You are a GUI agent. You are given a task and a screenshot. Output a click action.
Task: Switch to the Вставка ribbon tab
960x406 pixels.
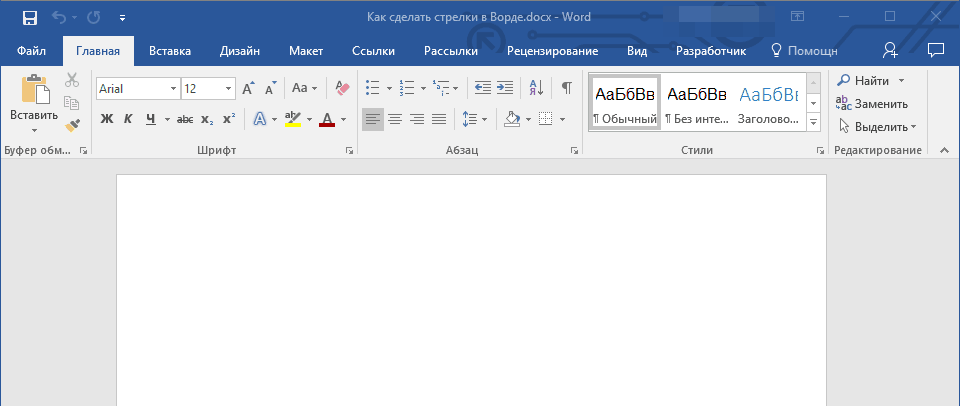170,50
